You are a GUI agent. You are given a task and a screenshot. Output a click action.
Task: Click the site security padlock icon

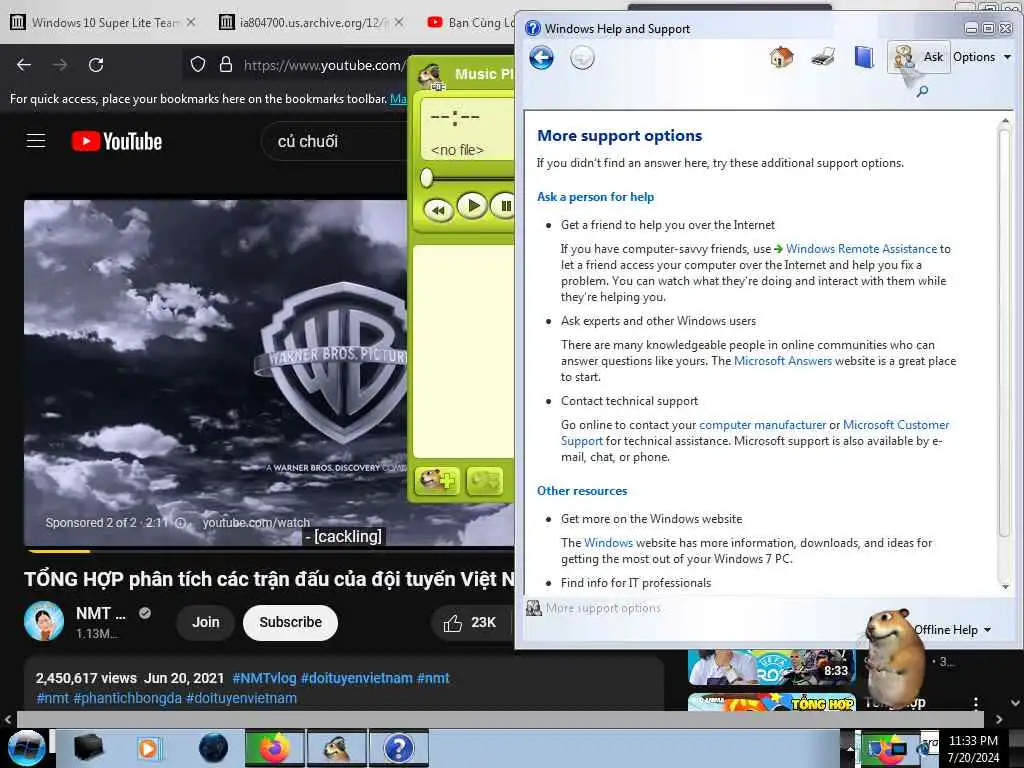tap(226, 65)
